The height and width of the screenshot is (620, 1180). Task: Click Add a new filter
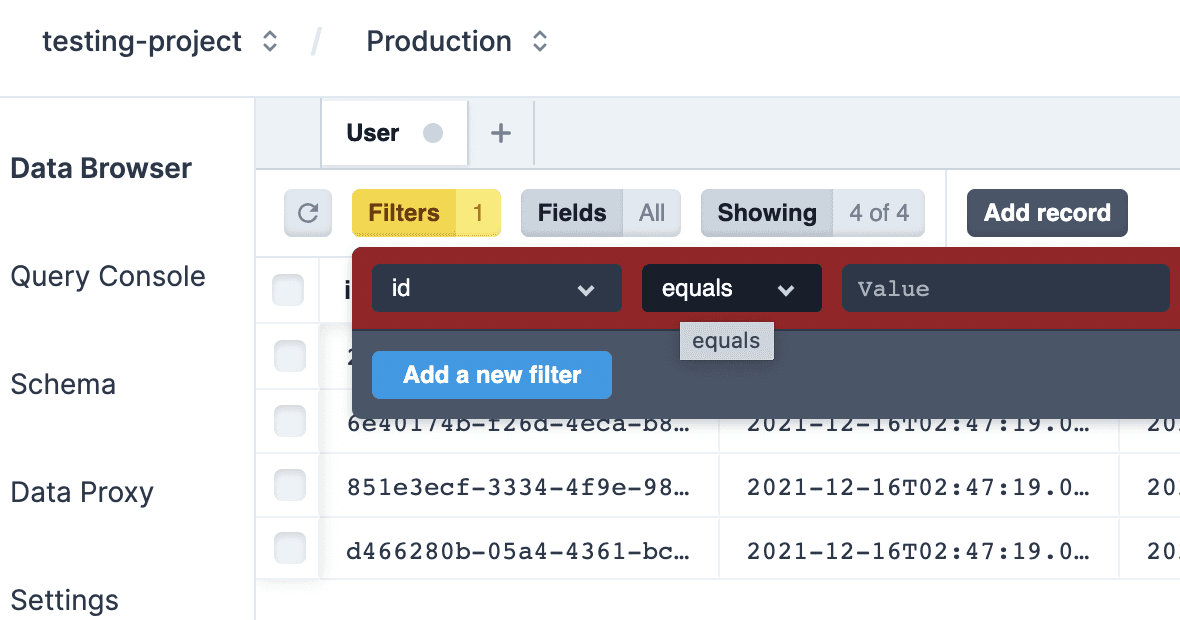(x=491, y=374)
